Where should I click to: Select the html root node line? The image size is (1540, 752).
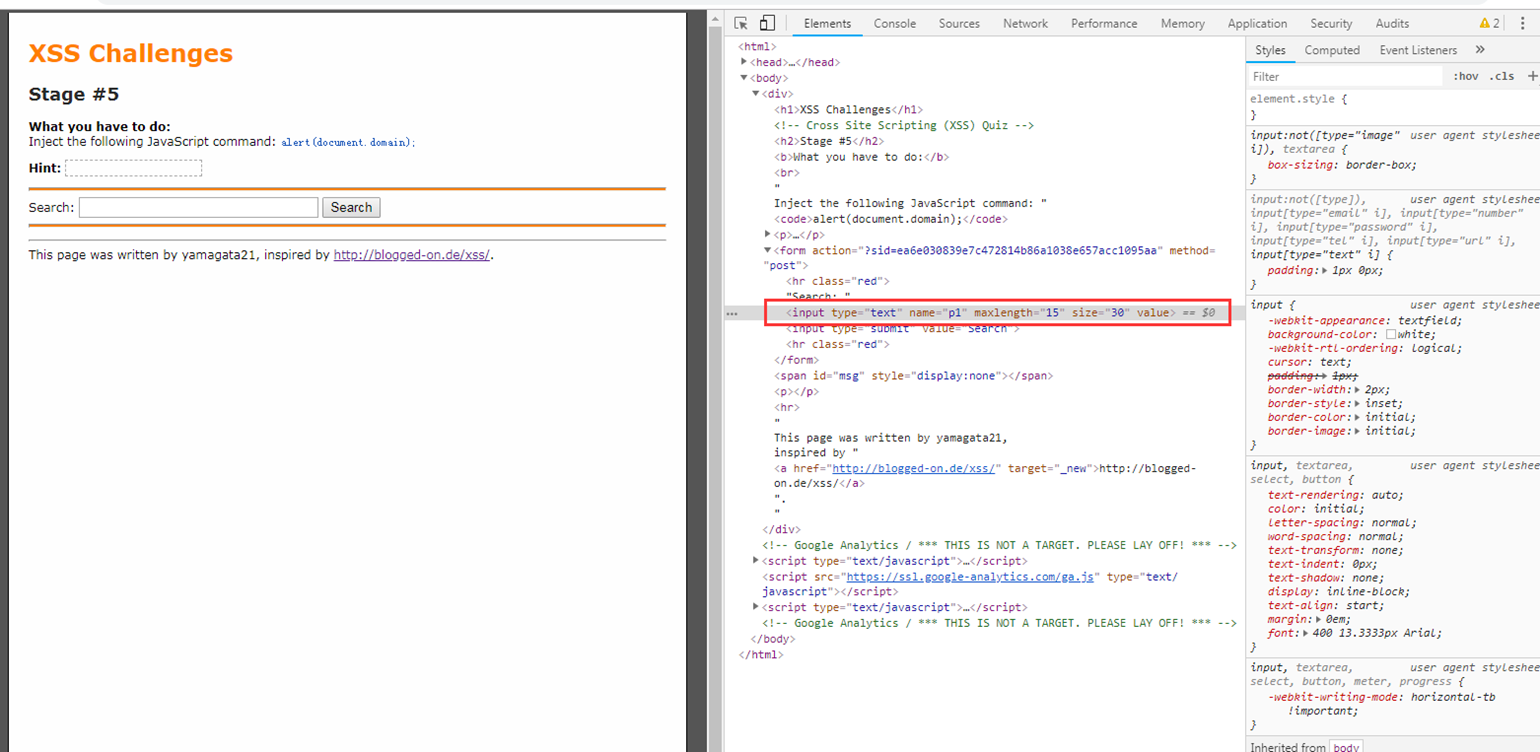click(757, 47)
